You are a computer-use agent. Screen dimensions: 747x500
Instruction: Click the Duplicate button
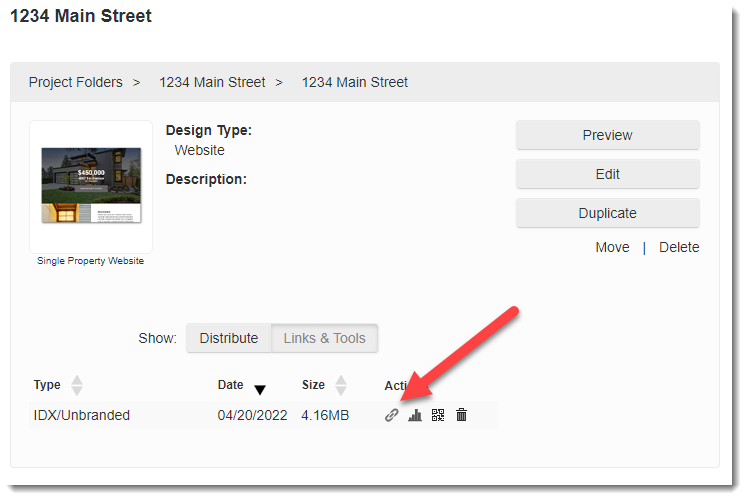pos(607,213)
